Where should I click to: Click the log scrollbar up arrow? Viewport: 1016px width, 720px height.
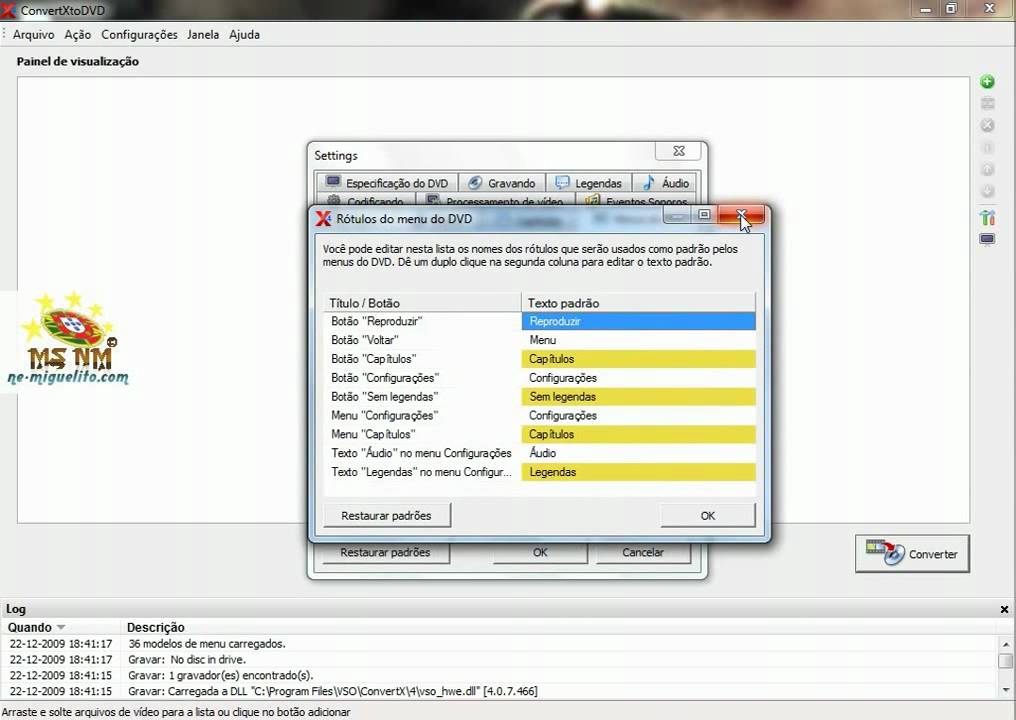click(x=1005, y=644)
